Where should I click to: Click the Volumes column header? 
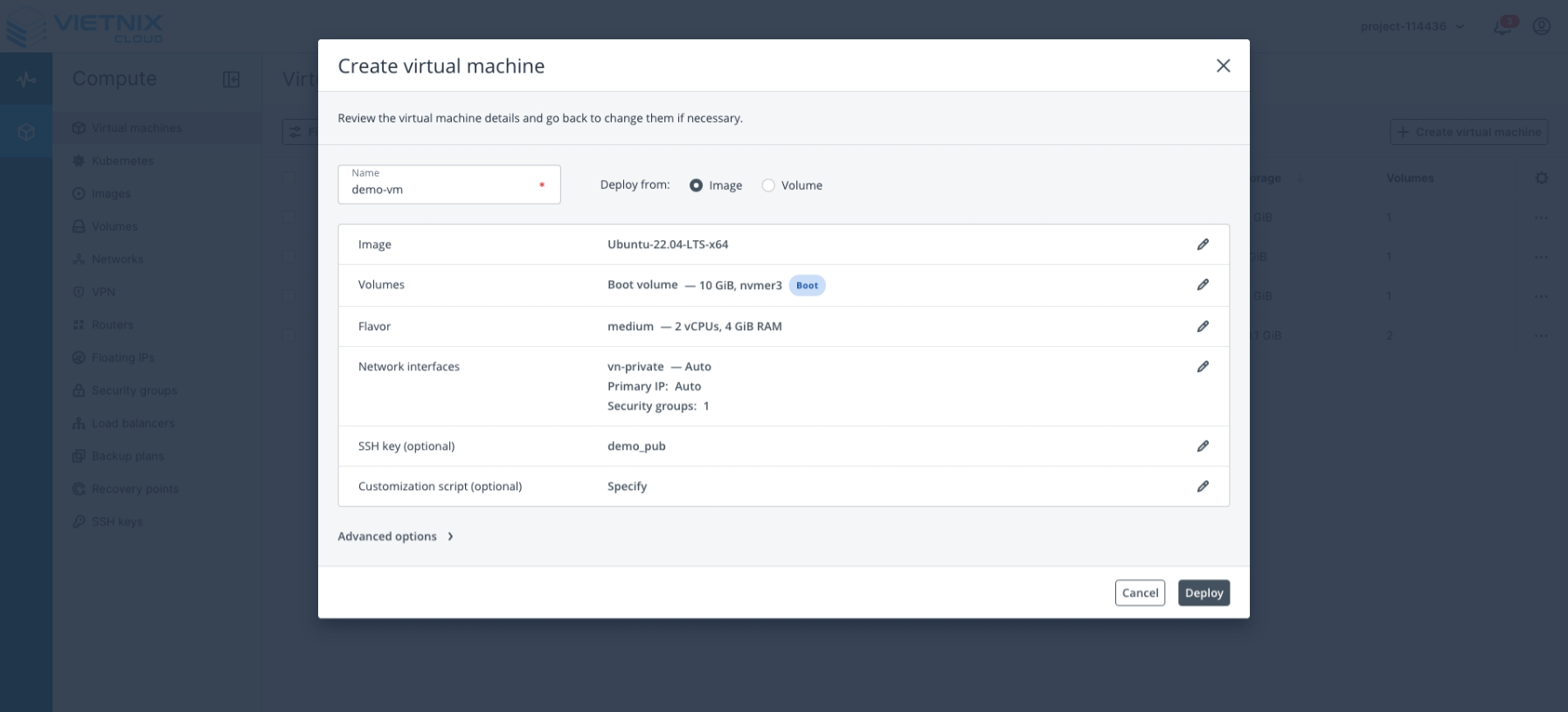(1410, 178)
